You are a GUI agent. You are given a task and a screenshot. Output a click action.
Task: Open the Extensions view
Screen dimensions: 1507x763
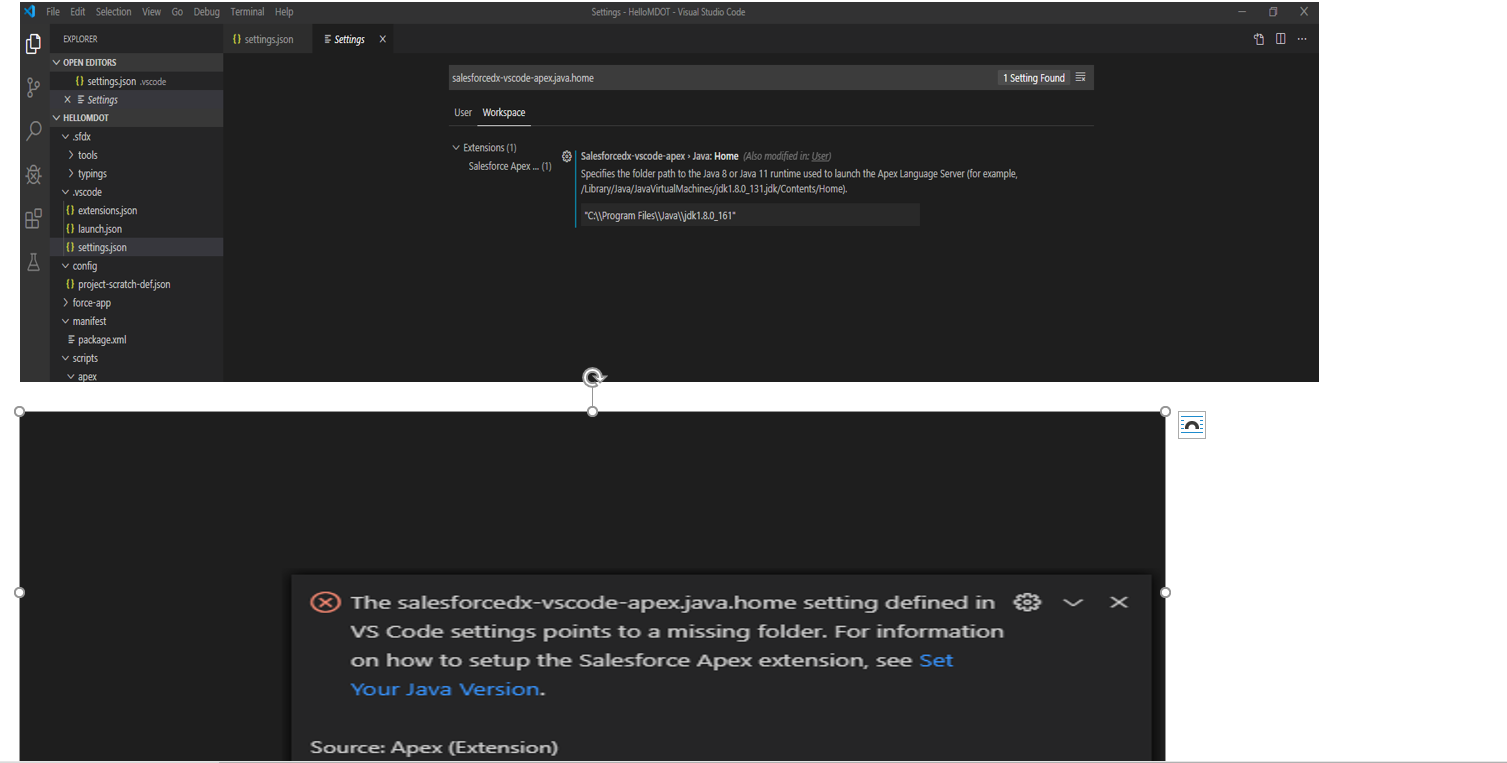click(33, 218)
